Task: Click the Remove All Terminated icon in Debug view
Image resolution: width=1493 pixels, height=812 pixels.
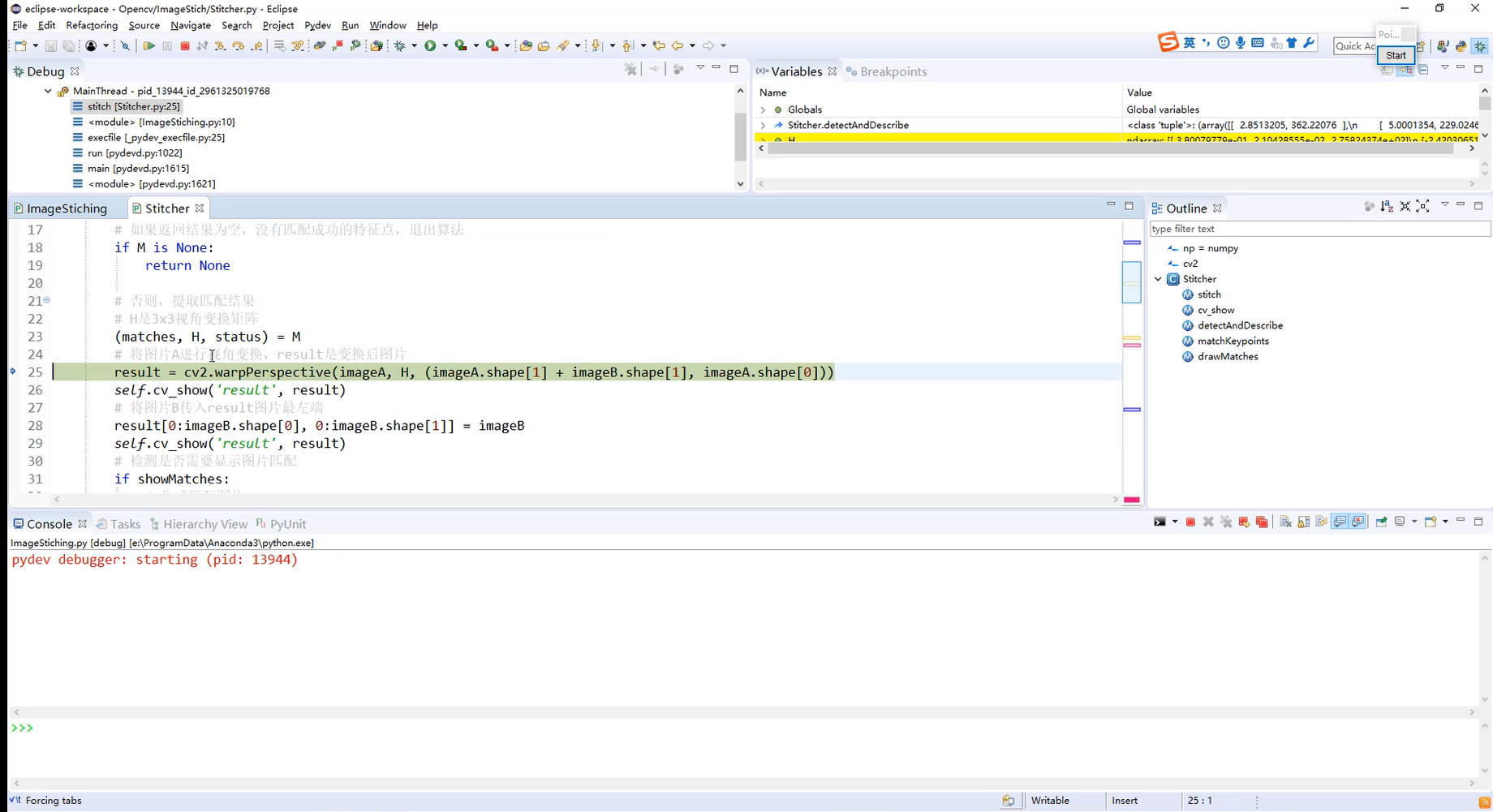Action: pos(630,70)
